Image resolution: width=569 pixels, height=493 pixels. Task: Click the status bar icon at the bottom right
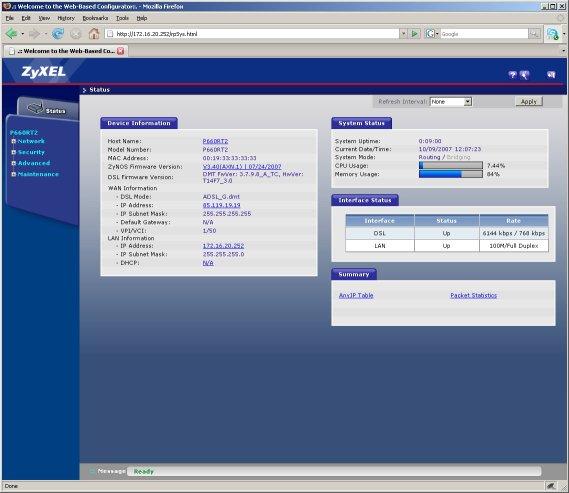(x=551, y=486)
